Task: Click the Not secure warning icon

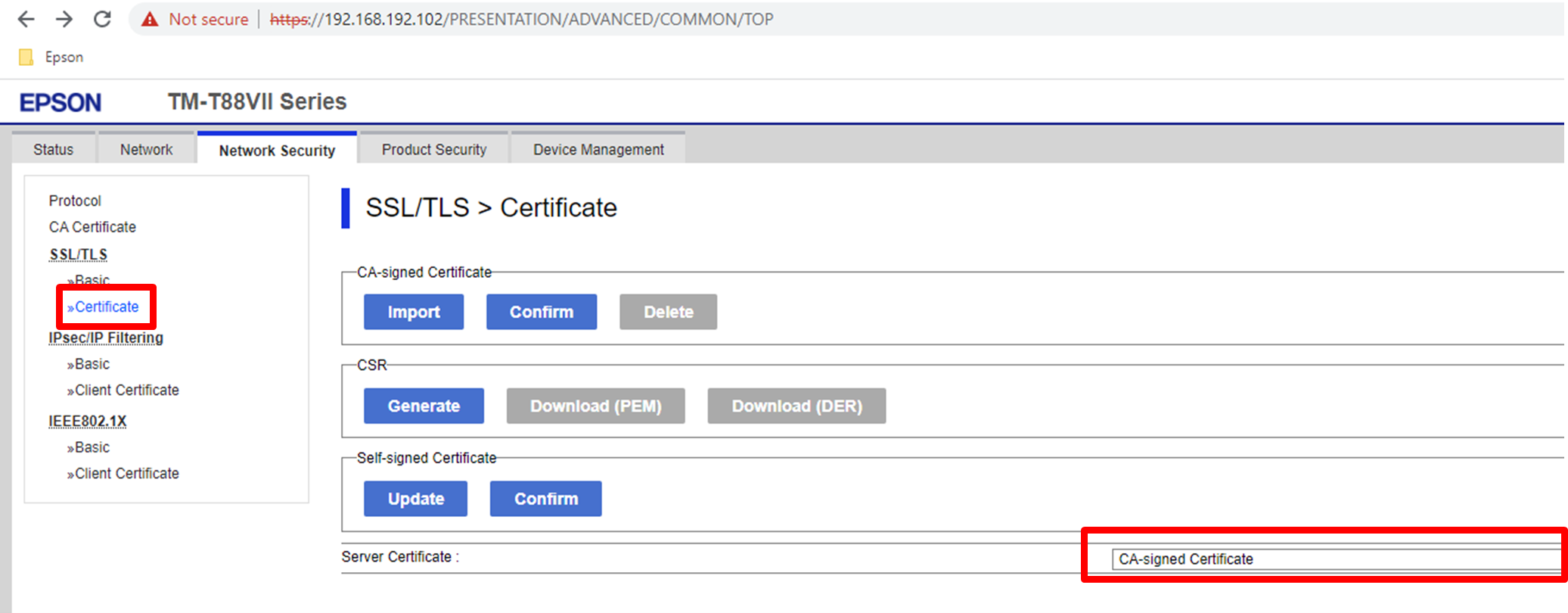Action: (x=151, y=19)
